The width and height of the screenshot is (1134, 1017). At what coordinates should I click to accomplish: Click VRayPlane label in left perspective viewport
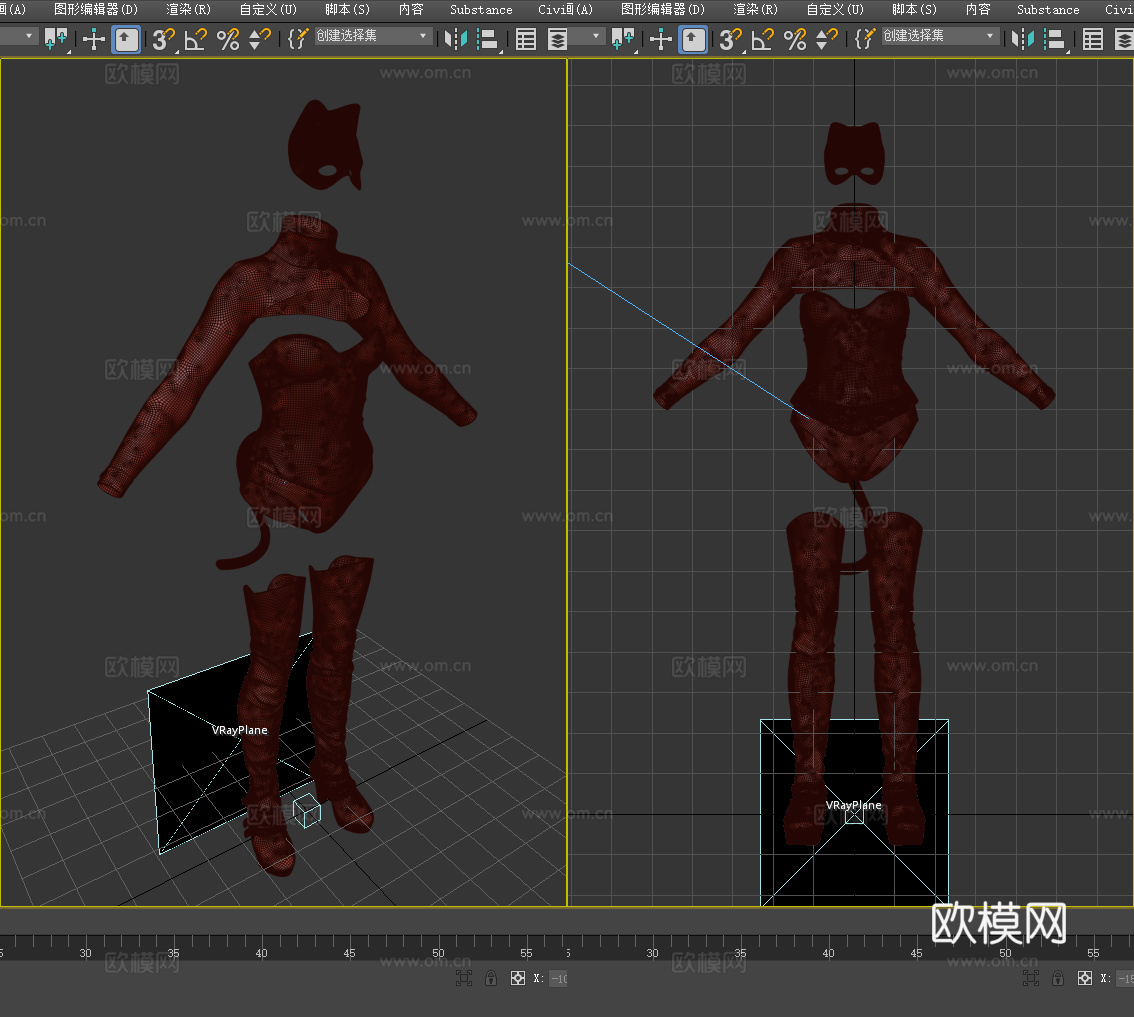tap(239, 730)
